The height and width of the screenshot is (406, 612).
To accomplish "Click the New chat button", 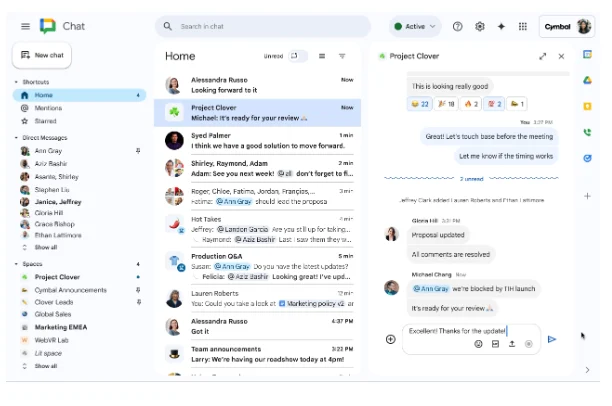I will pos(42,55).
